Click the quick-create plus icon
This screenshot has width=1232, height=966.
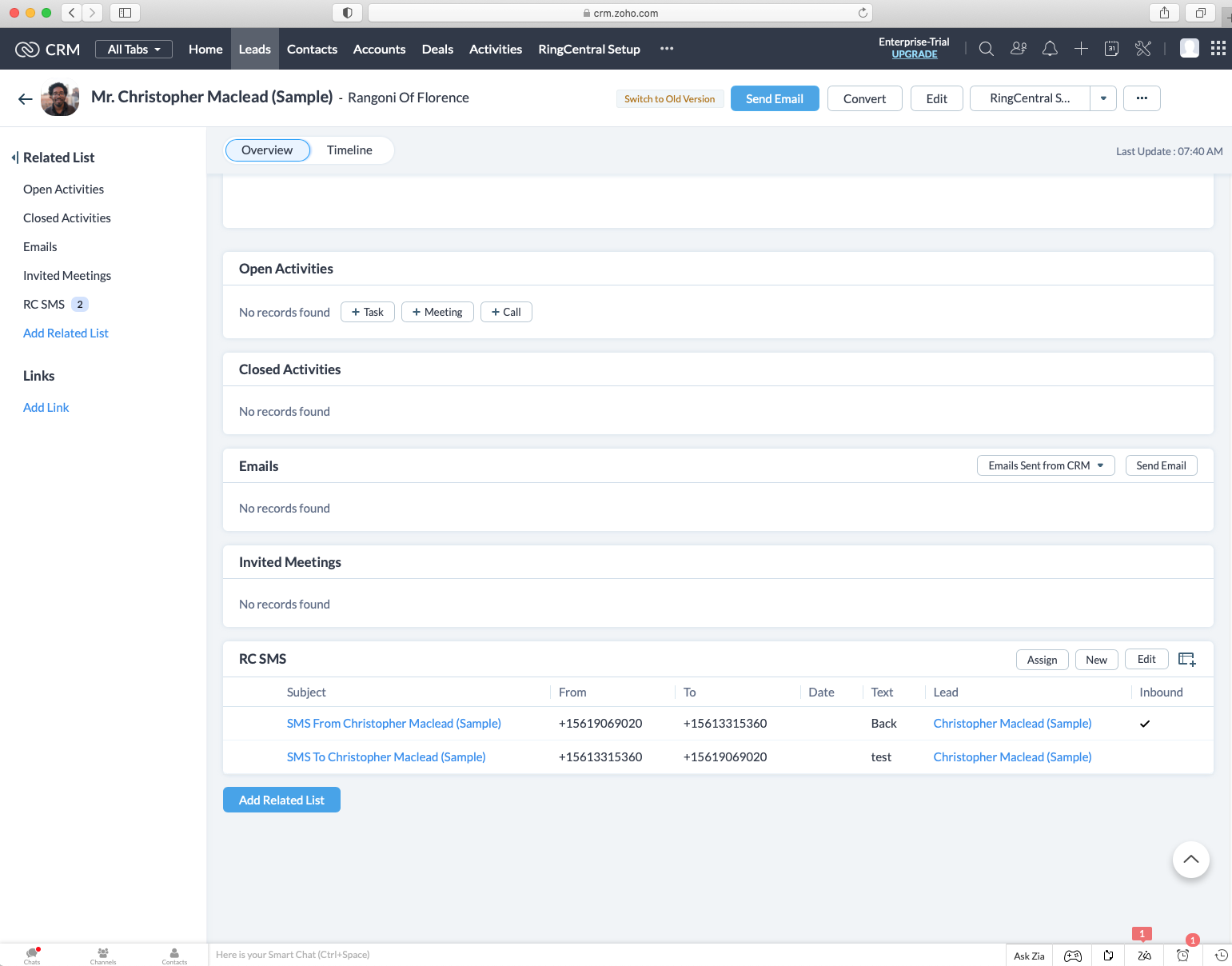point(1081,48)
